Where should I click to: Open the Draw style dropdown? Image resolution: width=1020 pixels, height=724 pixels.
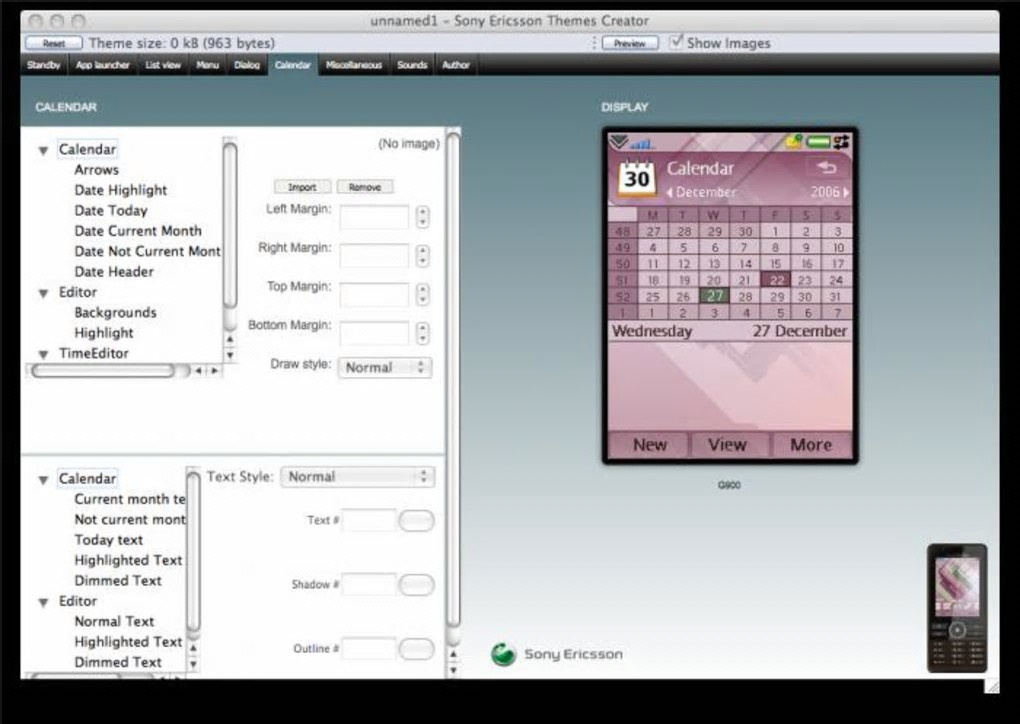tap(384, 368)
